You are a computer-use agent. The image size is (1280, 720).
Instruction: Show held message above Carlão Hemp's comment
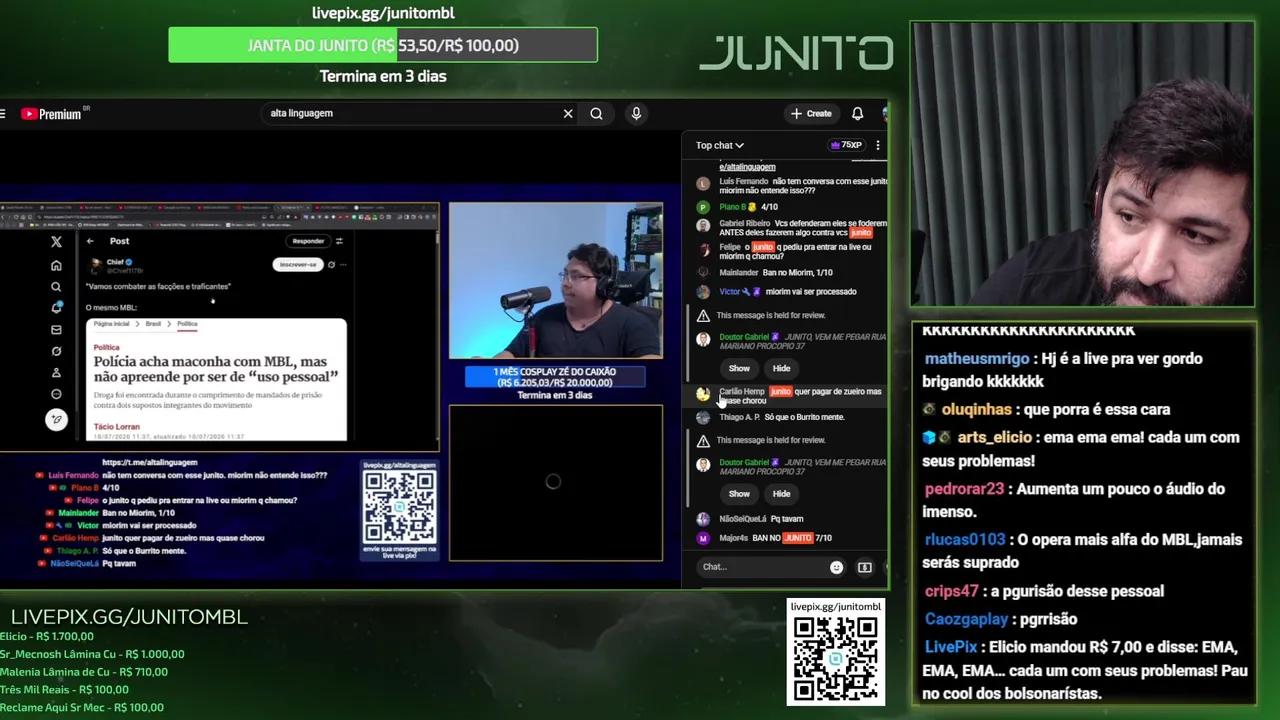[x=739, y=369]
